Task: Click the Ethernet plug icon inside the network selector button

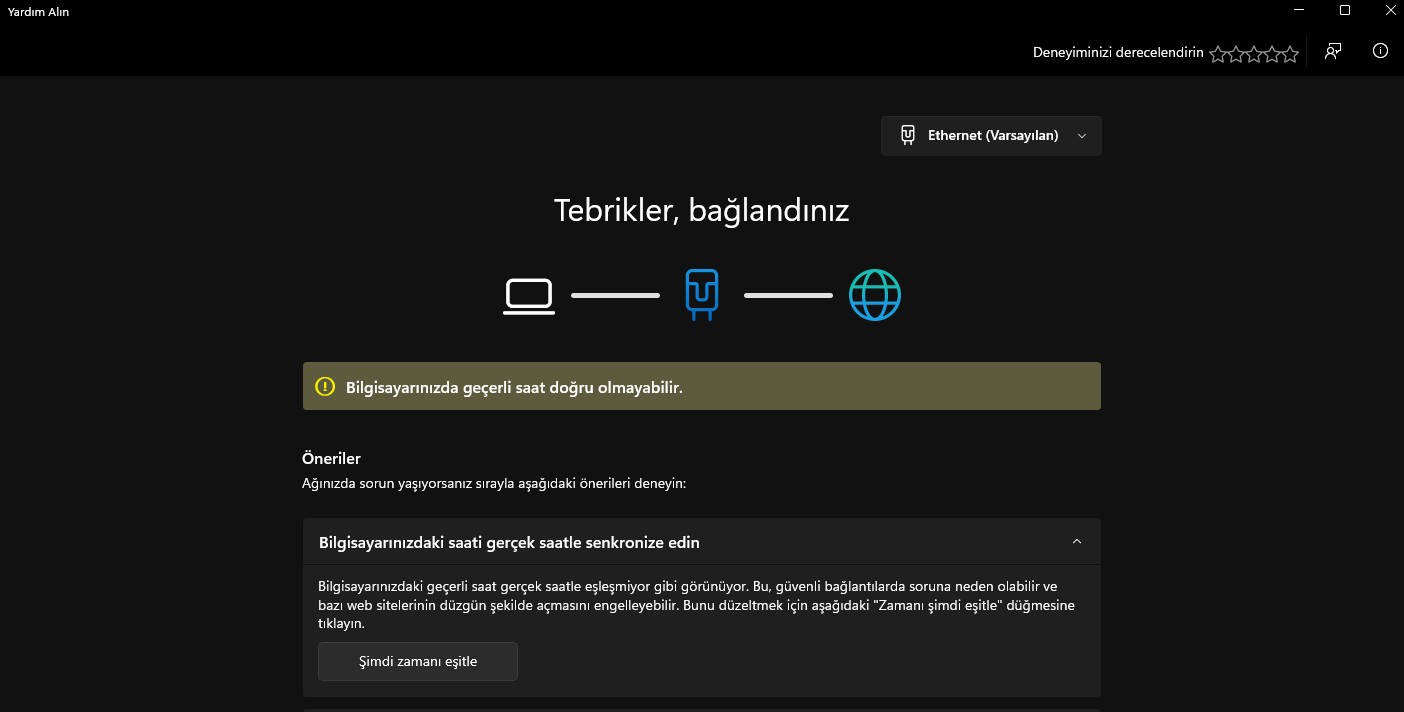Action: [908, 134]
